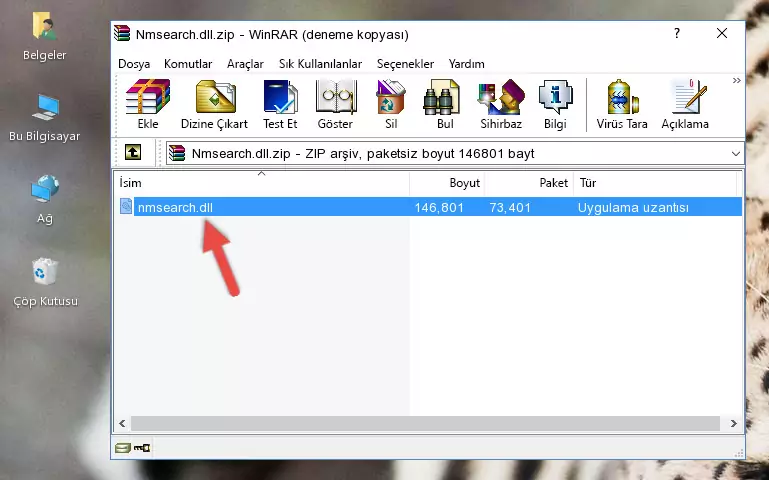The image size is (769, 480).
Task: Click the size value 146,801
Action: pos(439,207)
